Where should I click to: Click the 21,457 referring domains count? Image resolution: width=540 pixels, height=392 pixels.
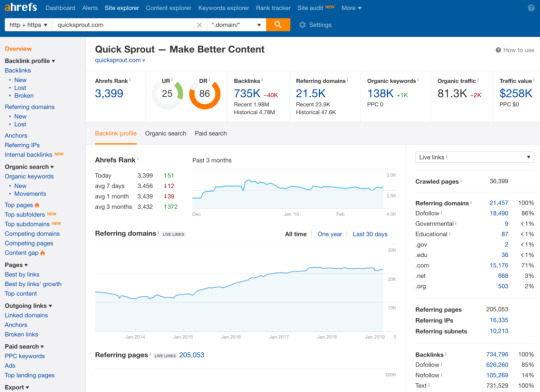[499, 203]
